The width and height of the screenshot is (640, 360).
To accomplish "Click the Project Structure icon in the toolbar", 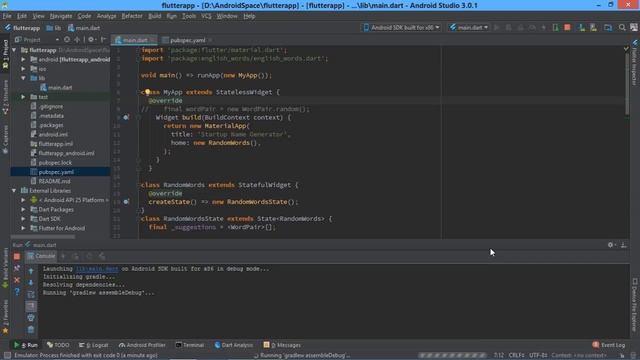I will 608,27.
